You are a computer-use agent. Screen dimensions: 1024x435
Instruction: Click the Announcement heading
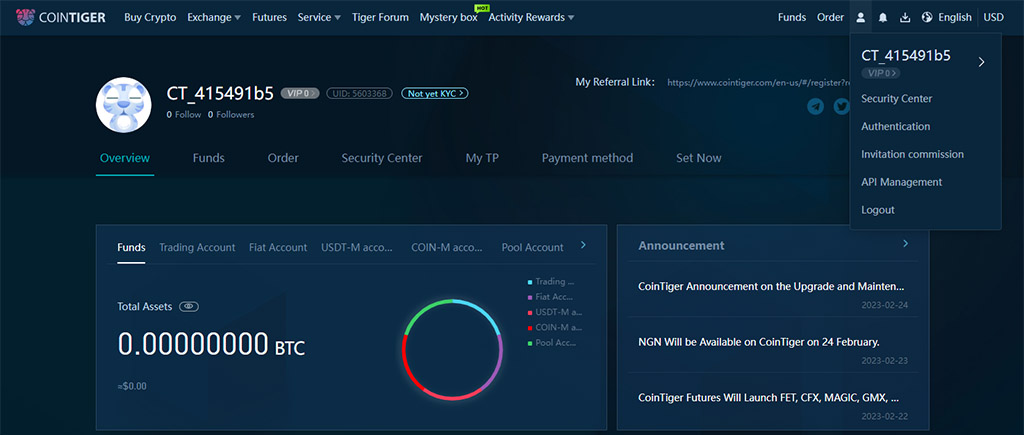coord(681,246)
